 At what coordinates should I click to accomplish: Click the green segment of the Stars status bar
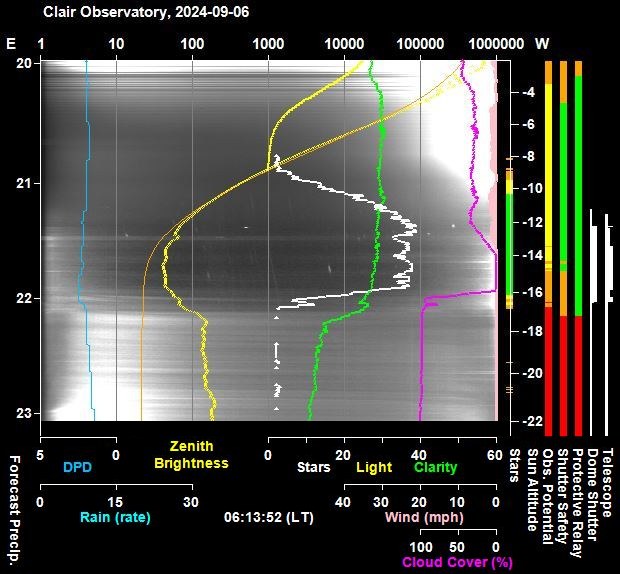point(509,244)
